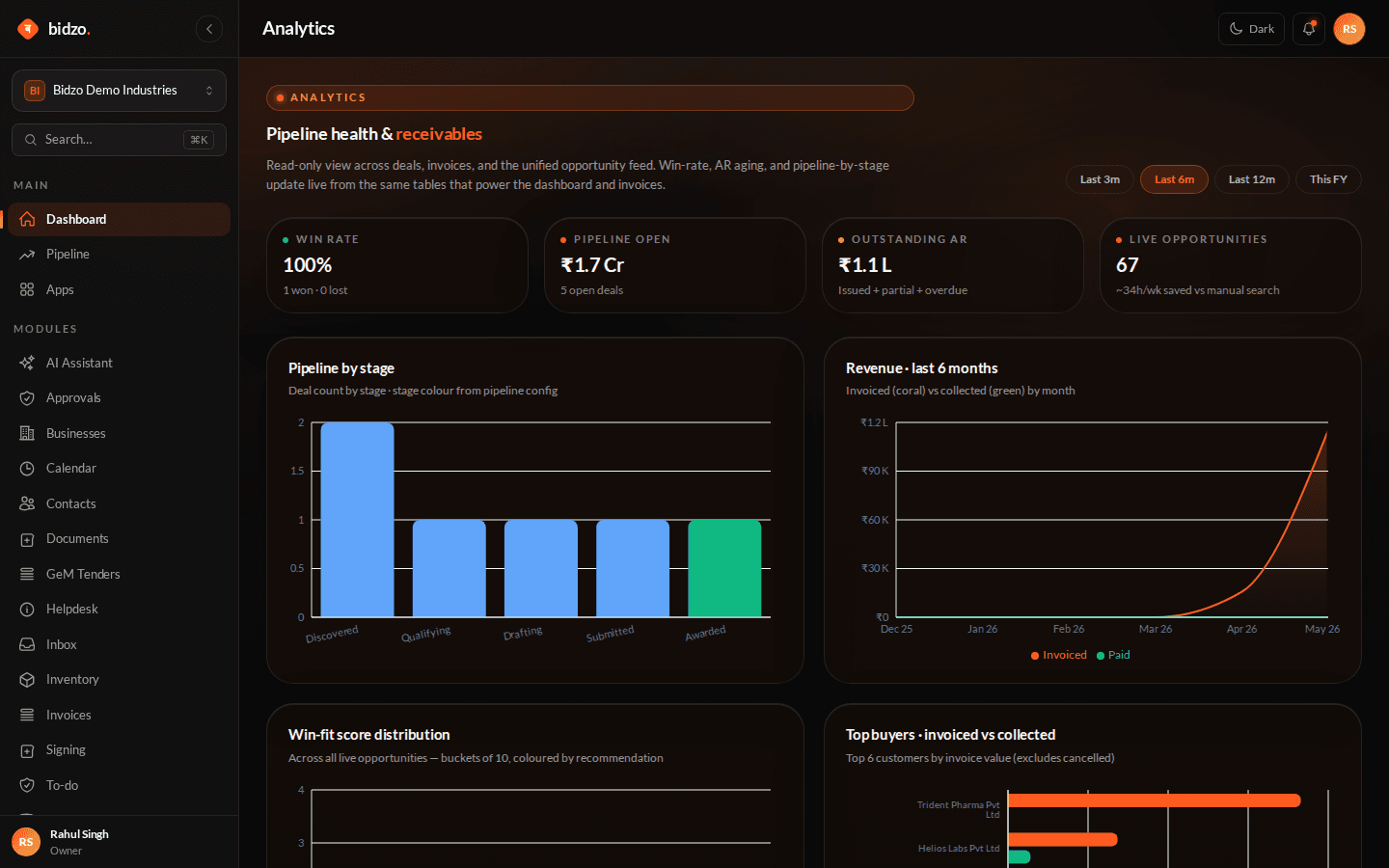Click the Apps grid icon

(27, 289)
